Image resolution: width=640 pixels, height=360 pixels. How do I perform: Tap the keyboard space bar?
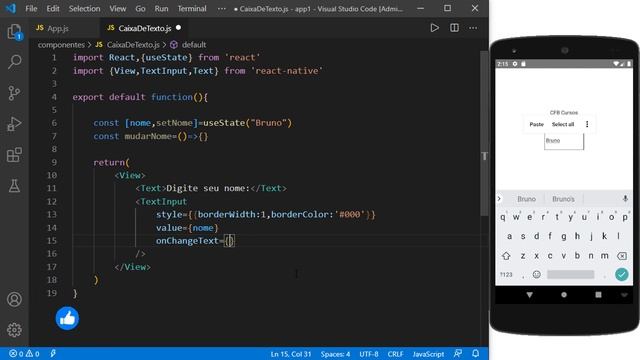pos(570,274)
